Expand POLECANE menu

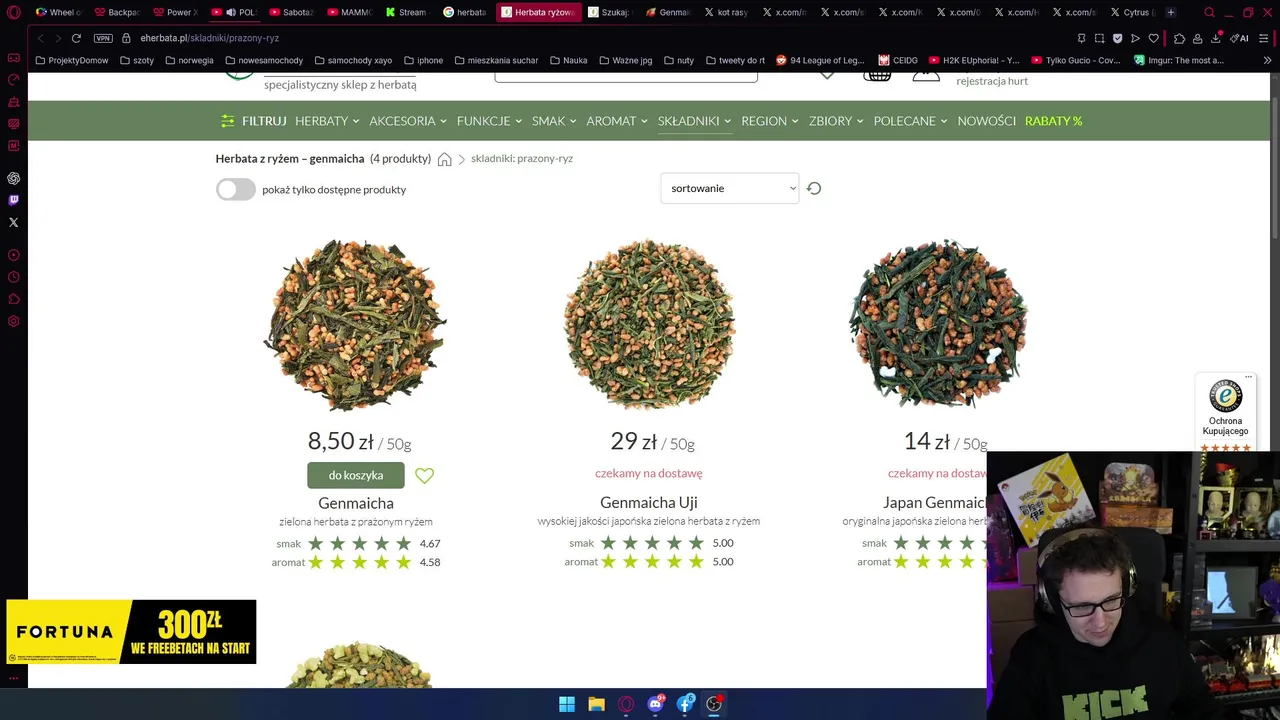(910, 121)
